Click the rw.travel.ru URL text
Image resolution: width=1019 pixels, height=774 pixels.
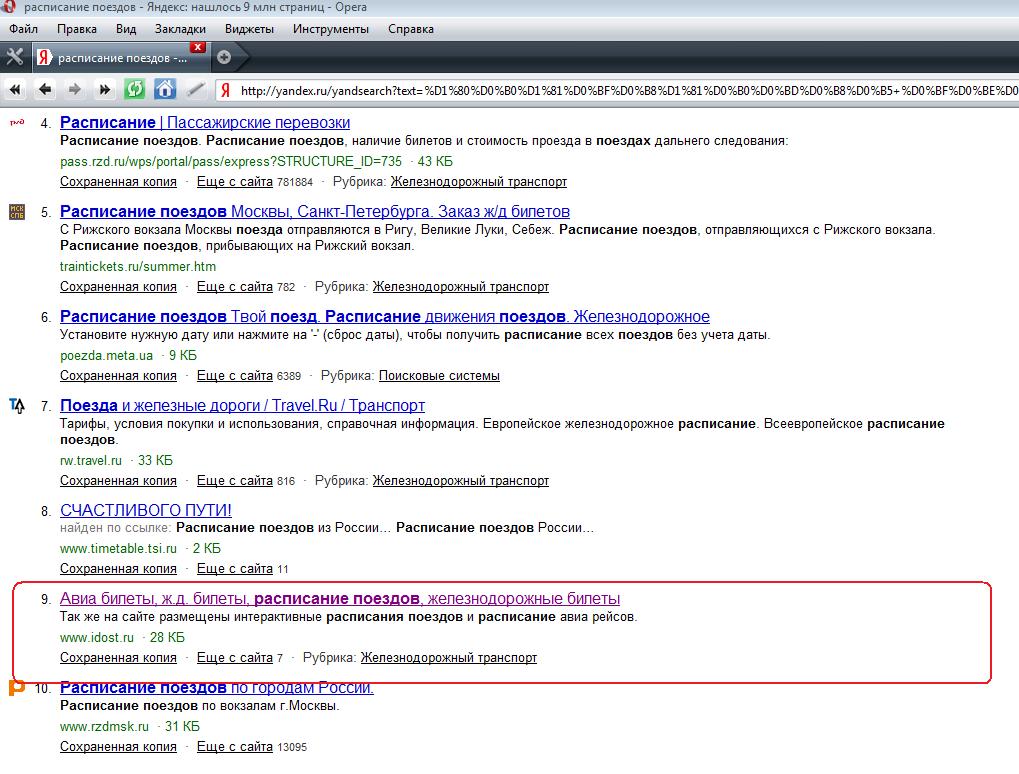pyautogui.click(x=91, y=461)
